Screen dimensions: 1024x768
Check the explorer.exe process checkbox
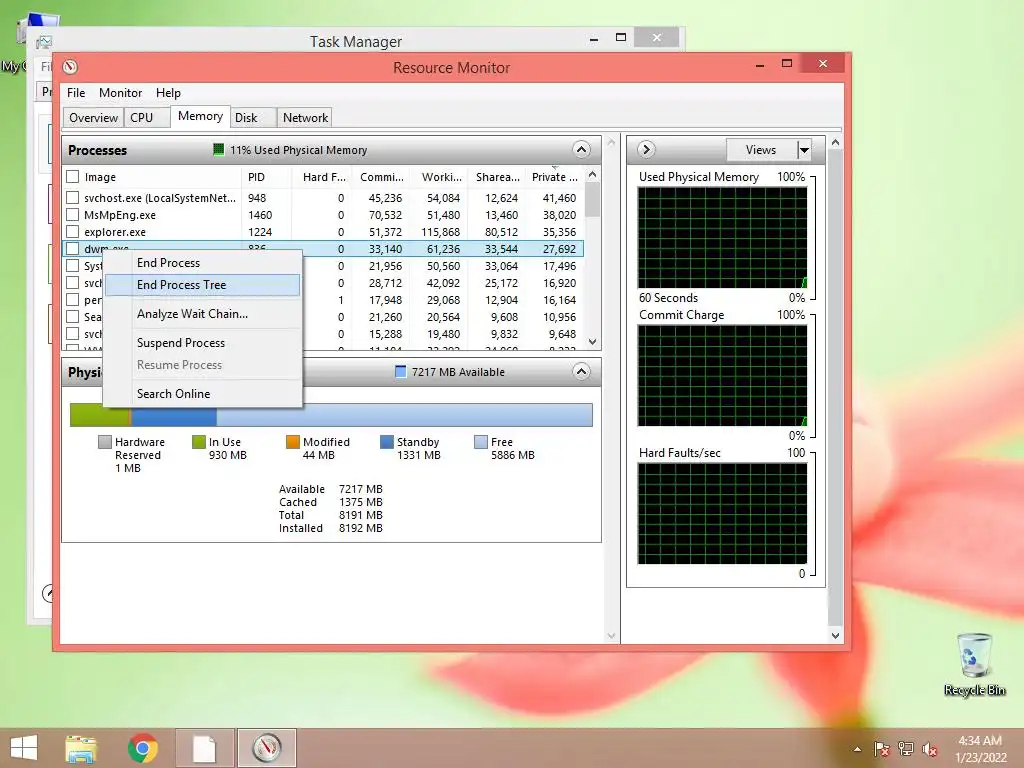tap(72, 231)
